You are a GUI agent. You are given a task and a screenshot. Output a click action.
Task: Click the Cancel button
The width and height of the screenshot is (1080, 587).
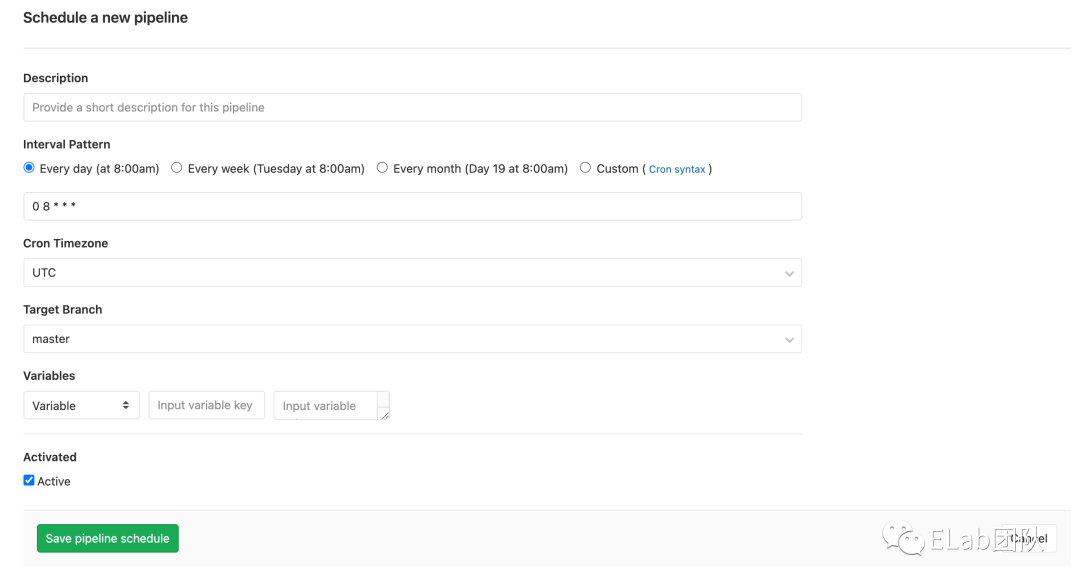point(1029,538)
